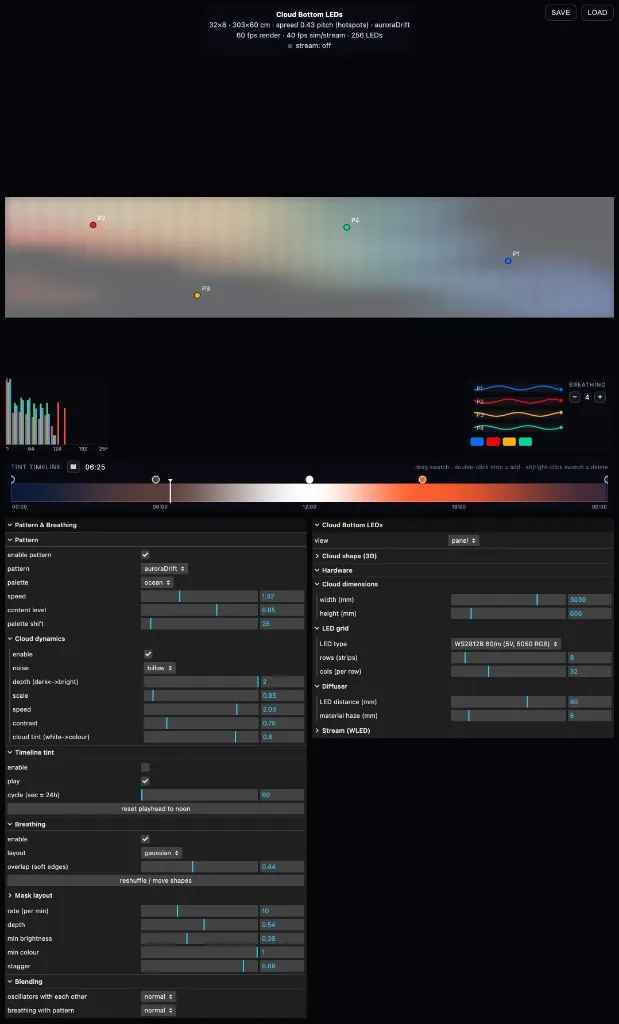The height and width of the screenshot is (1024, 619).
Task: Click the cols (per row) value field 32
Action: 589,671
